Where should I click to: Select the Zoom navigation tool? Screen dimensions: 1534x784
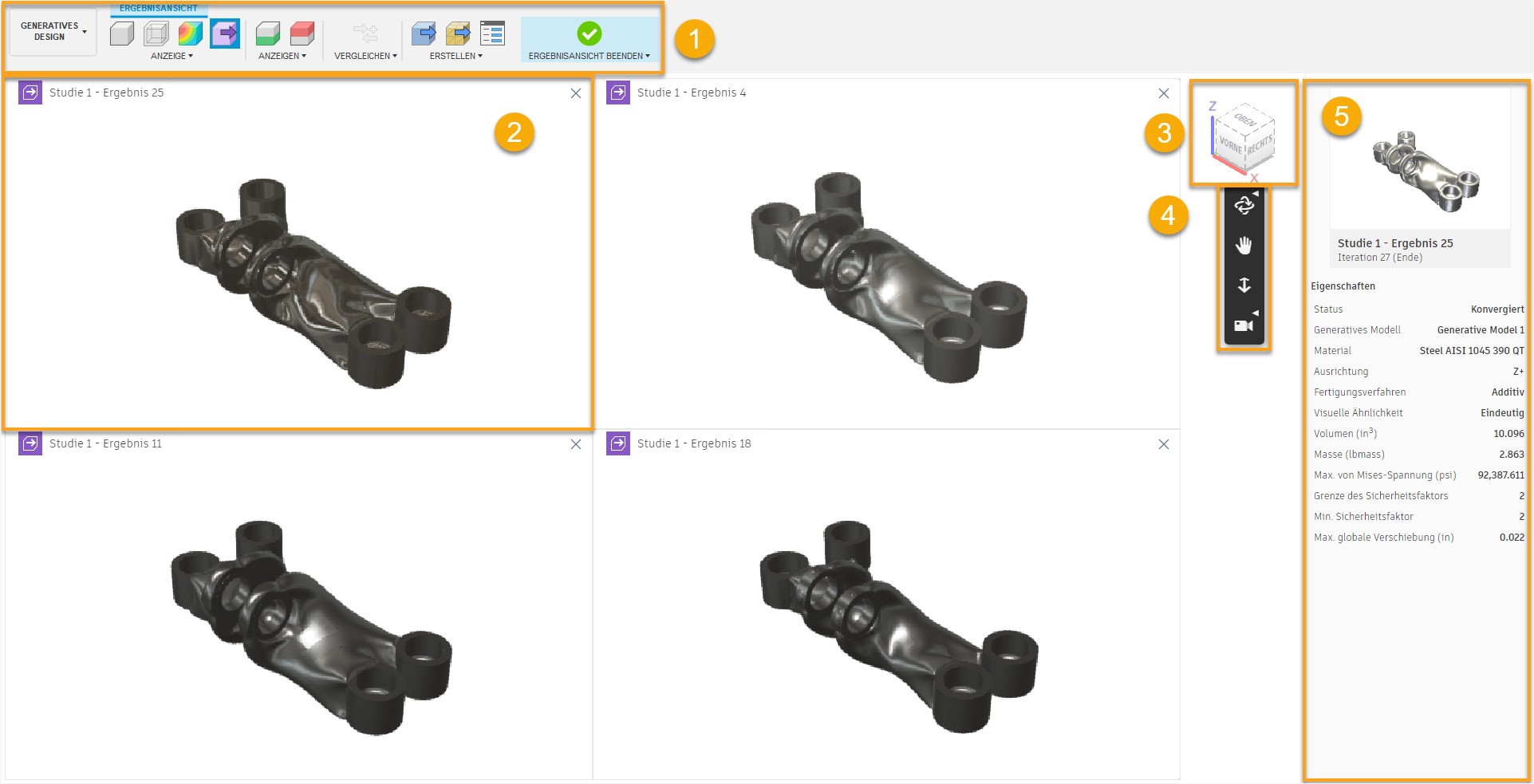point(1244,285)
